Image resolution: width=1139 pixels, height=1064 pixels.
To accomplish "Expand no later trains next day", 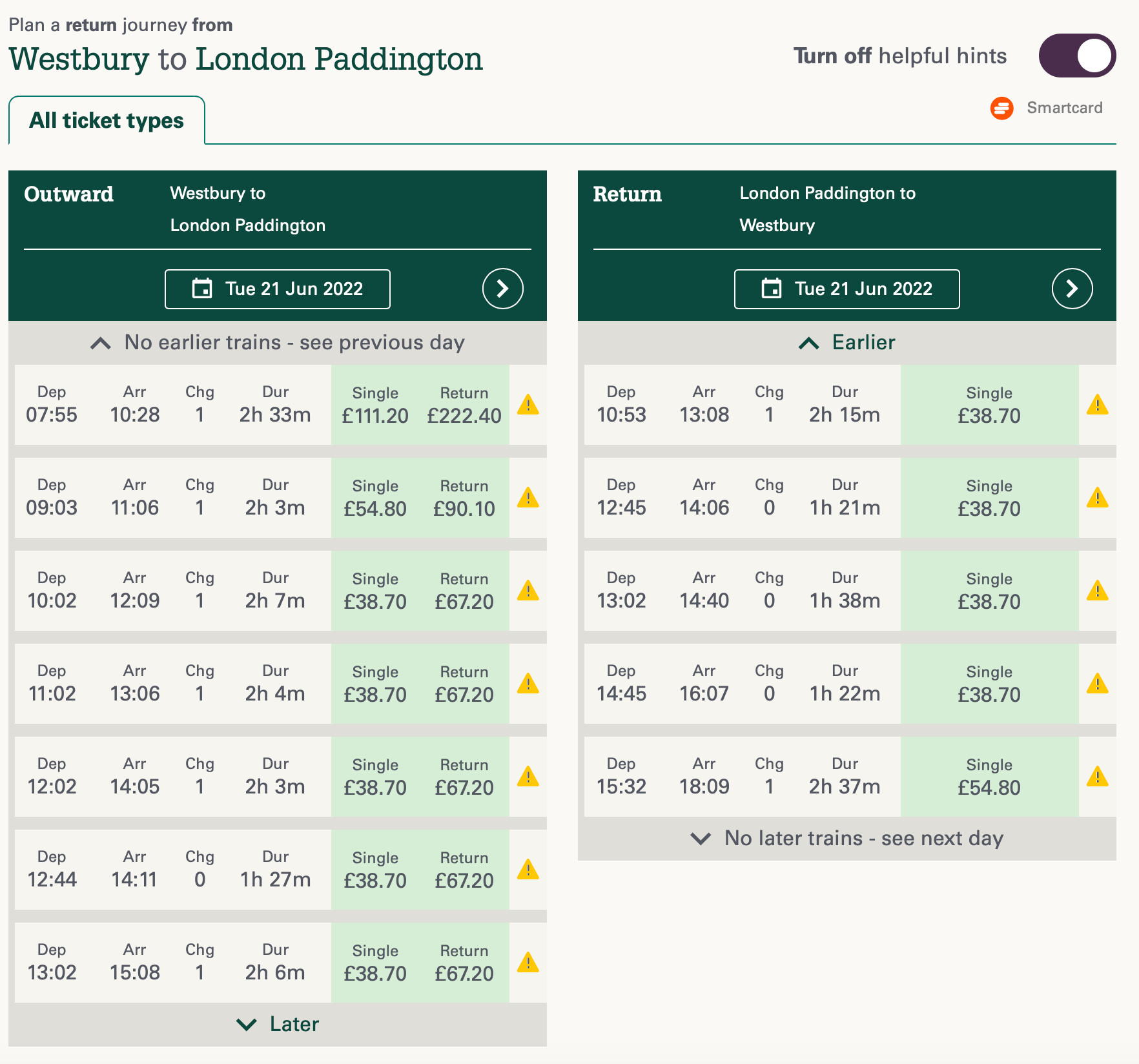I will (847, 838).
